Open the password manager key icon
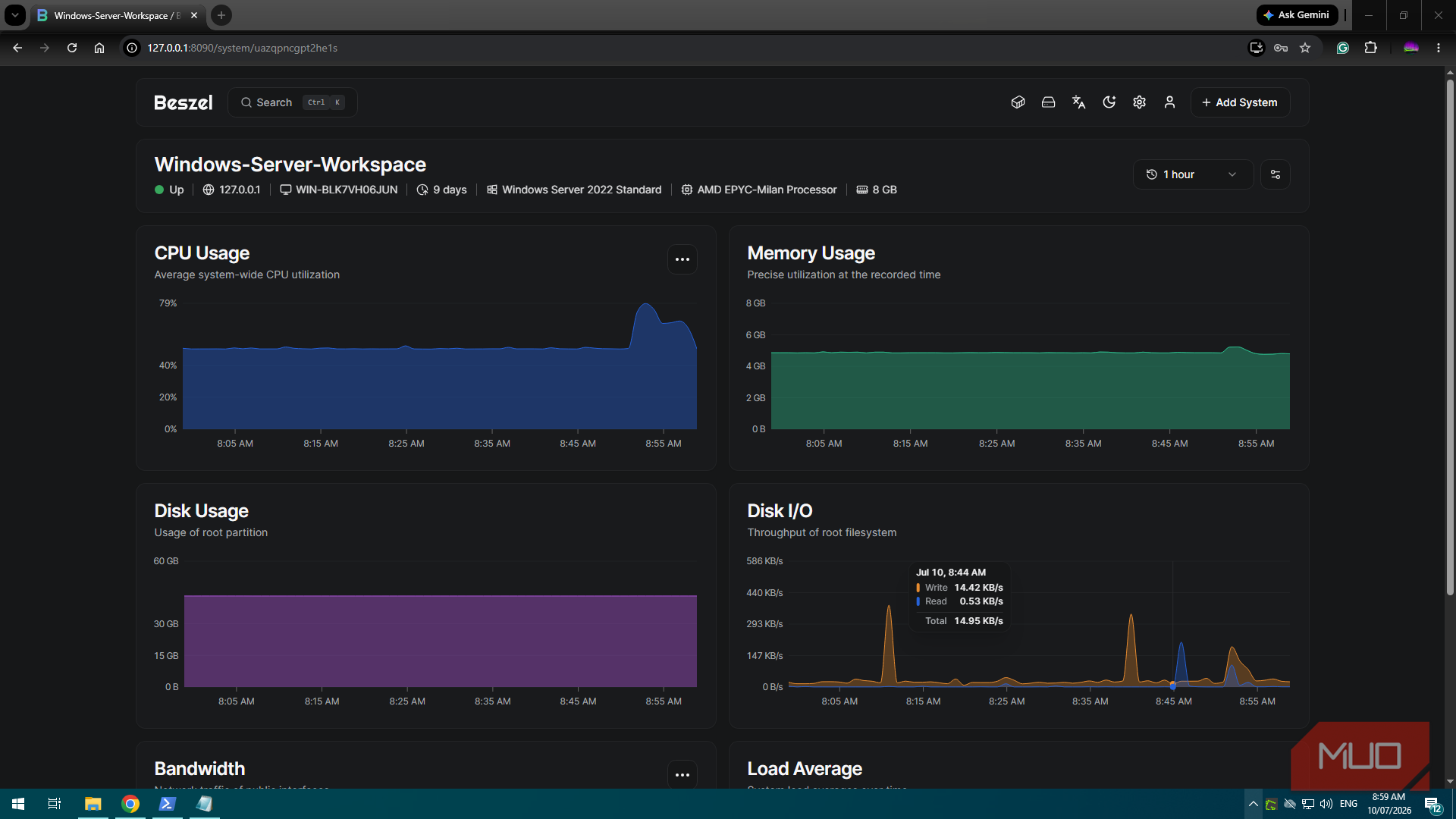Screen dimensions: 1456x819 [1281, 48]
